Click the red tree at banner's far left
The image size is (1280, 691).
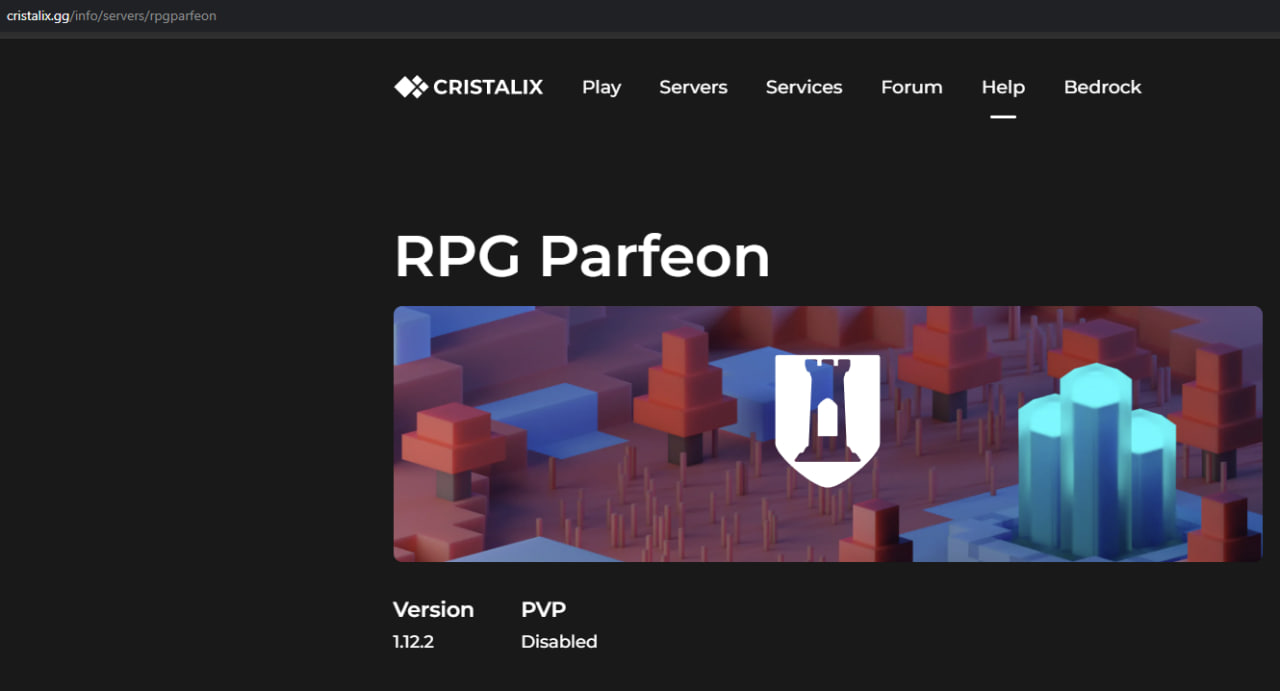pyautogui.click(x=453, y=445)
